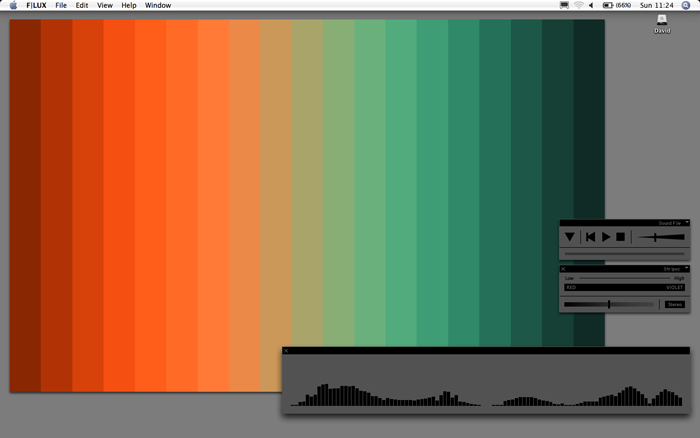
Task: Play the sound file
Action: pos(606,237)
